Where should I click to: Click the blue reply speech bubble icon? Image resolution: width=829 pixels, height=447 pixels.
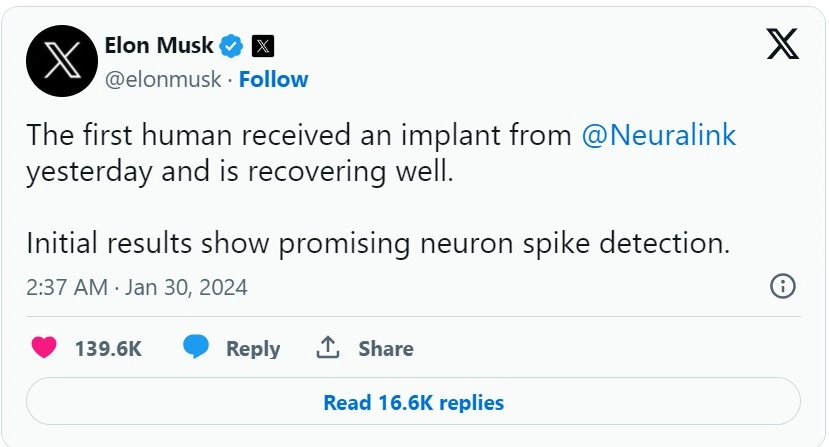pos(196,348)
